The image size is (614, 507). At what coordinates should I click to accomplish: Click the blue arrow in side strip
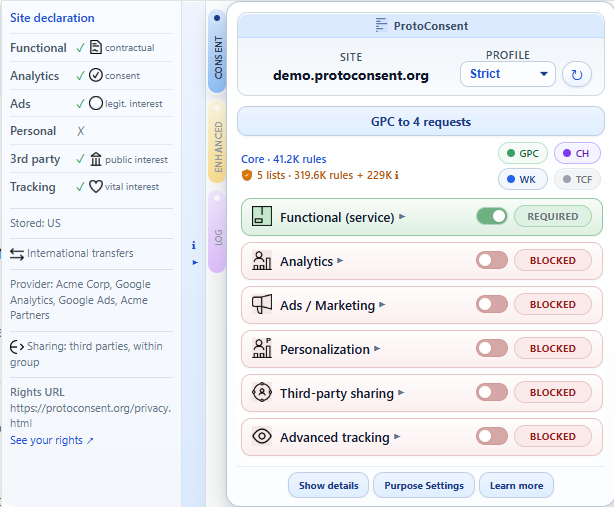[195, 262]
